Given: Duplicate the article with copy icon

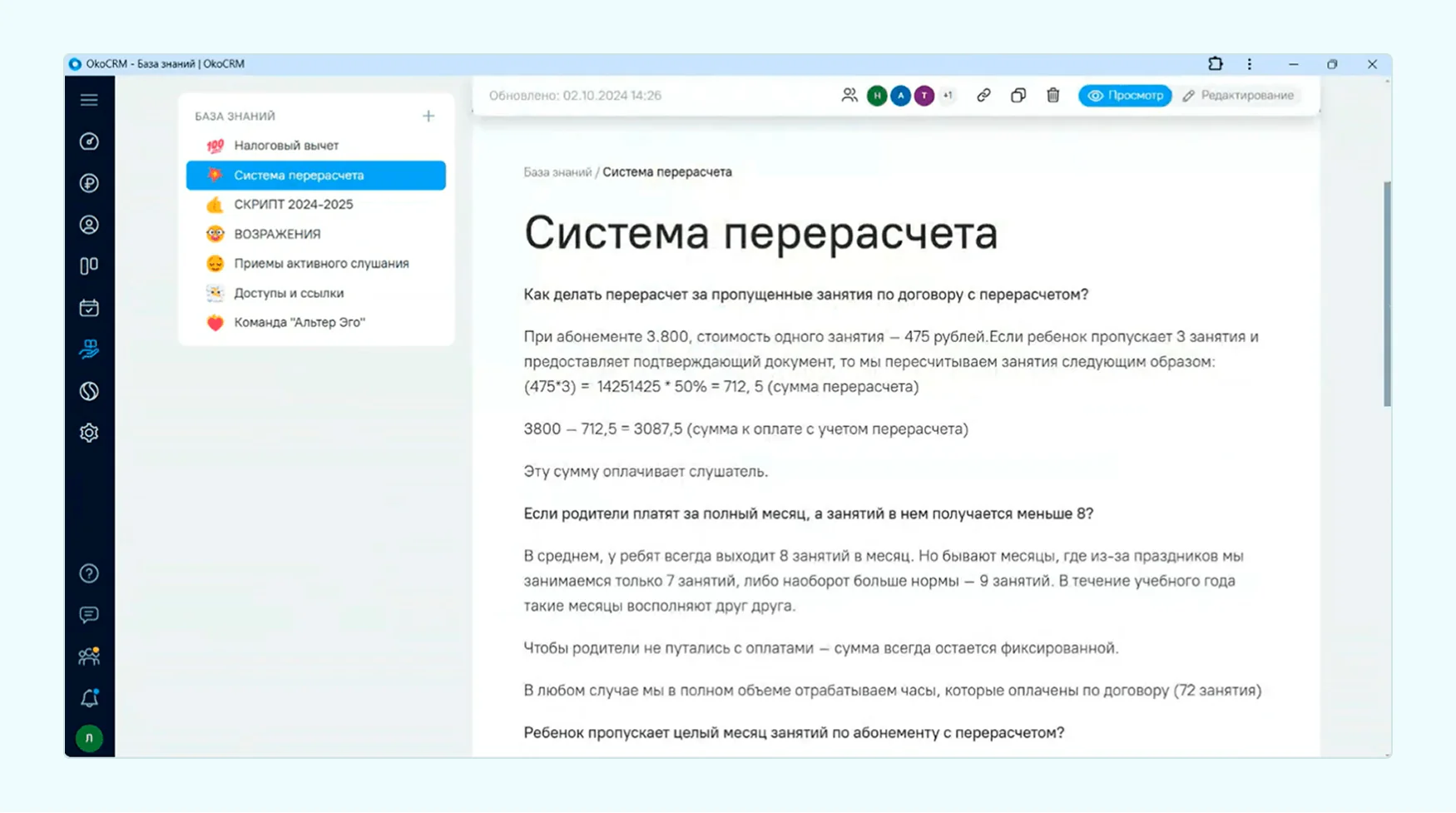Looking at the screenshot, I should 1018,96.
